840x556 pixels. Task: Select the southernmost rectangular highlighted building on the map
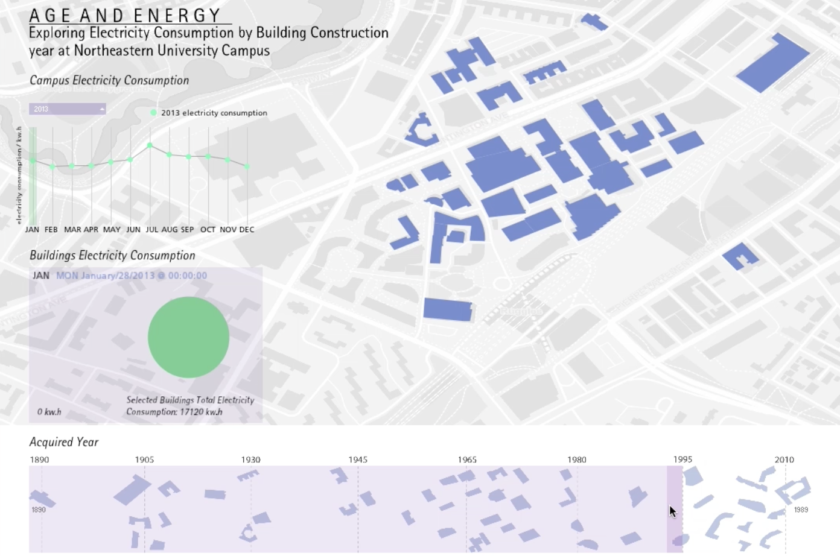click(448, 310)
